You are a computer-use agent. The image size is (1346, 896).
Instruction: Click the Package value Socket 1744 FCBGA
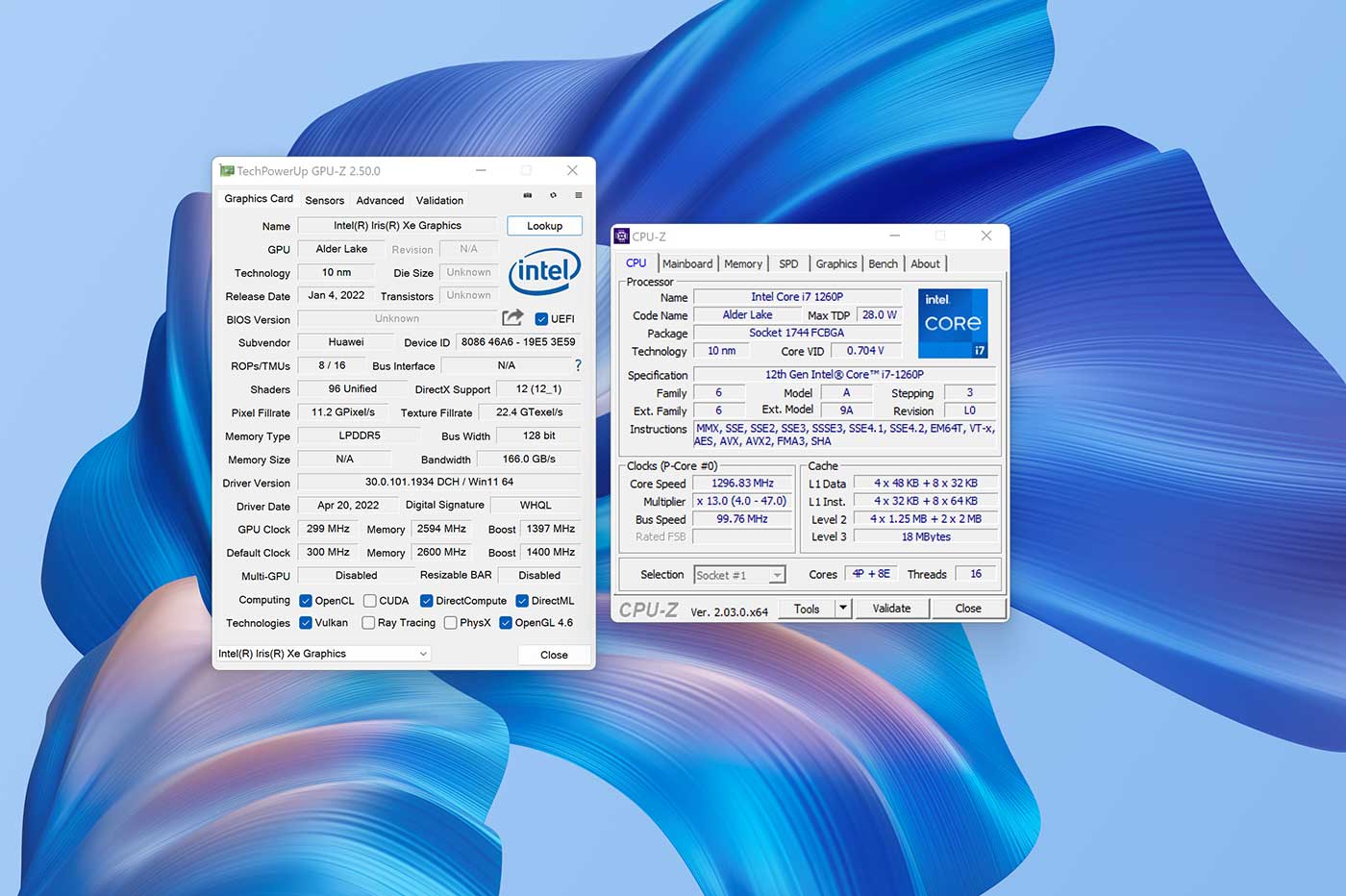coord(797,333)
